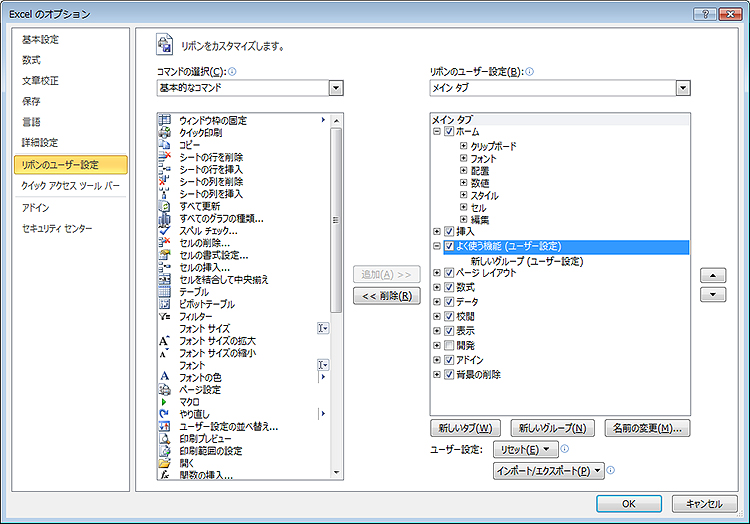The width and height of the screenshot is (750, 524).
Task: Select the 印刷範囲の設定 icon
Action: pyautogui.click(x=165, y=451)
